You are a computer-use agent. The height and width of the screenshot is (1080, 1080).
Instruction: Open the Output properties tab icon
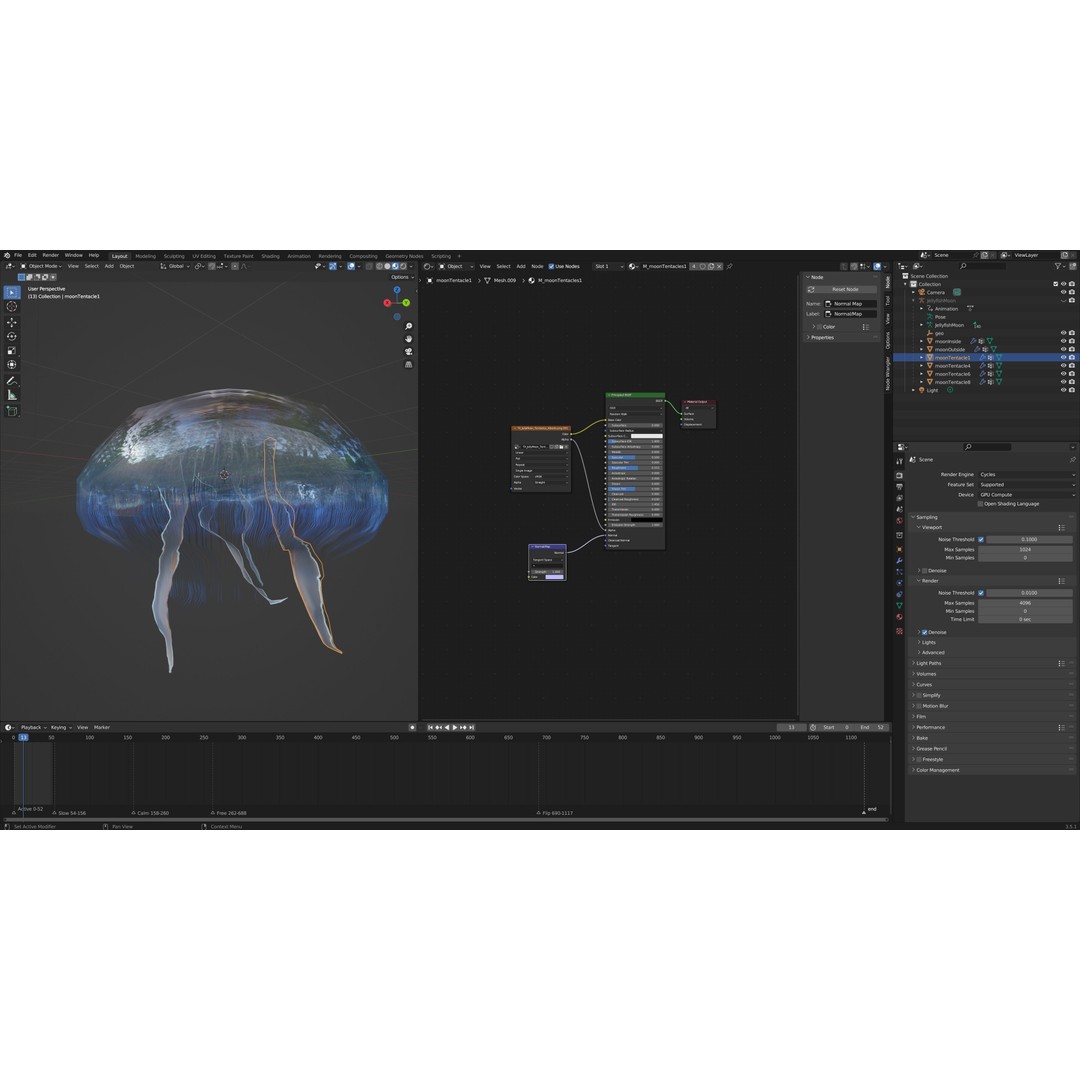pyautogui.click(x=900, y=487)
